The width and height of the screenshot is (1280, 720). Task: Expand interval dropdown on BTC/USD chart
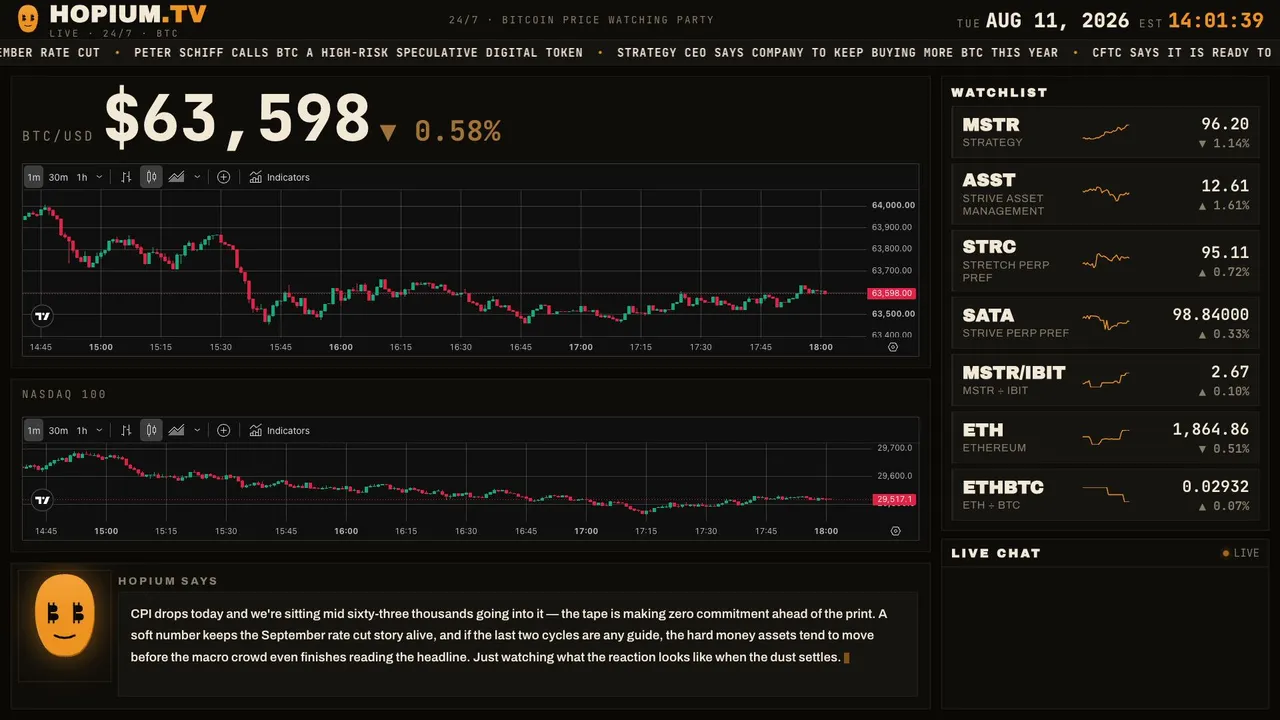click(99, 177)
